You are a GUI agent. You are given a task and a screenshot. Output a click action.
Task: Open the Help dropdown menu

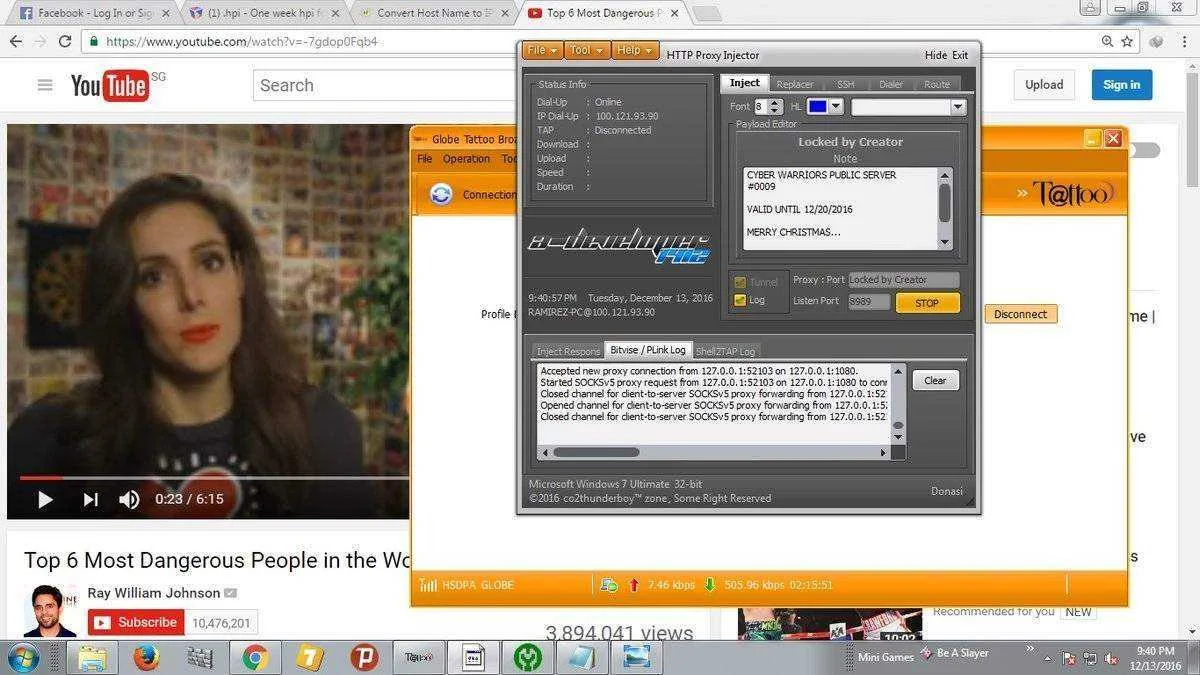pos(634,51)
